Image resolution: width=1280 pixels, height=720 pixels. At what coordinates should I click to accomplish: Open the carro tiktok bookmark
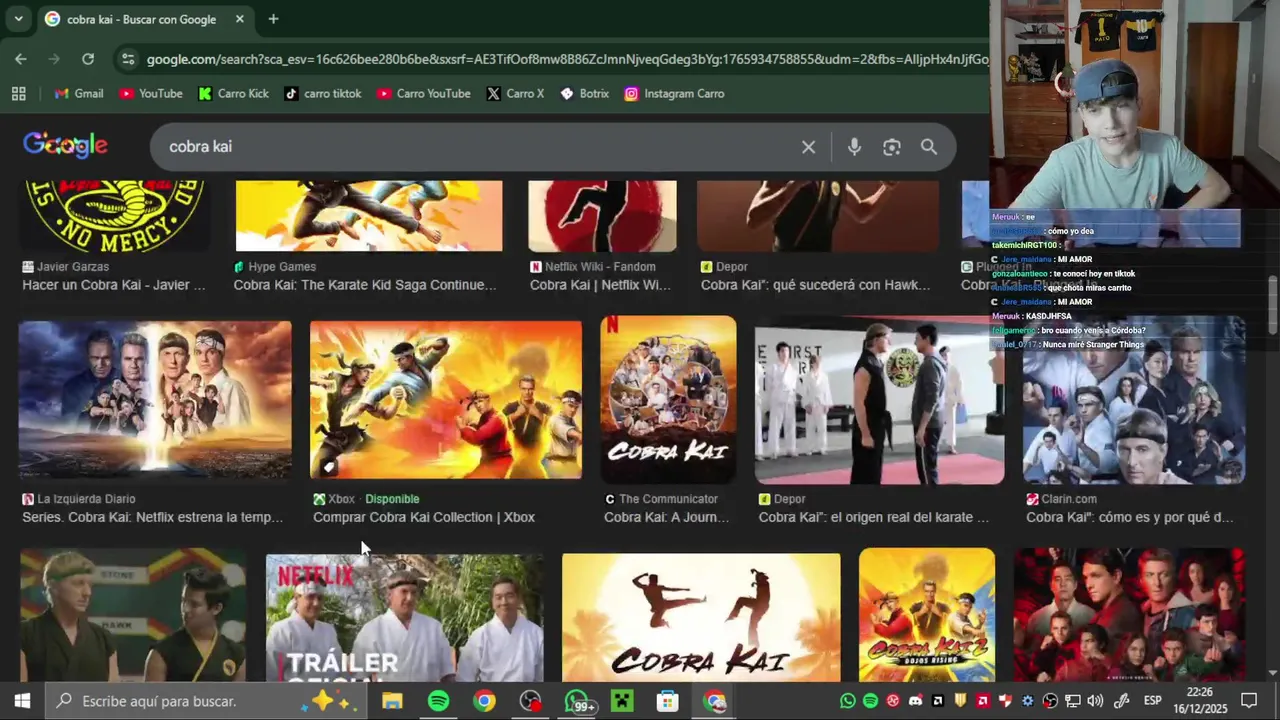pyautogui.click(x=323, y=94)
